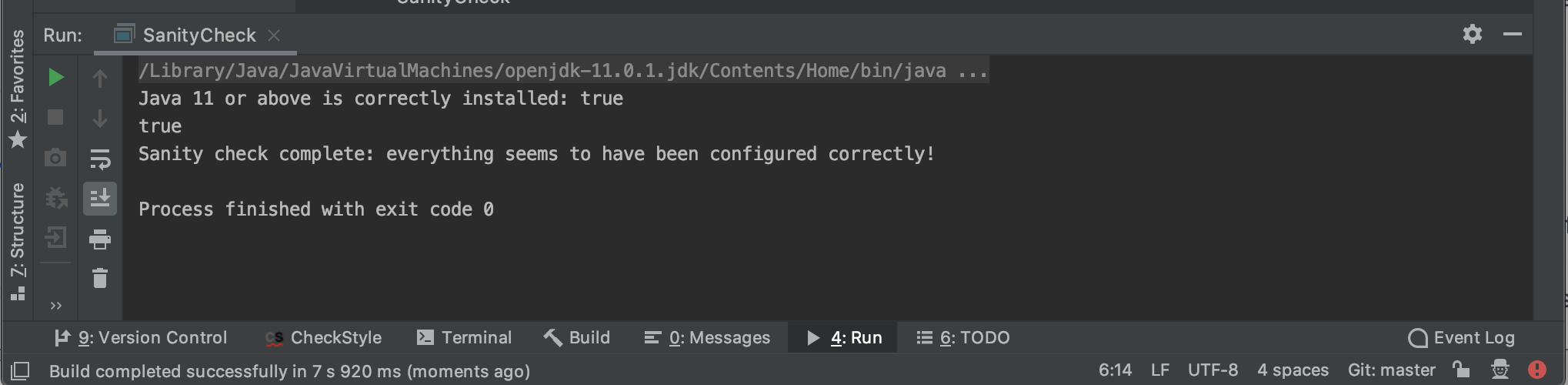Open the CheckStyle tool window
This screenshot has height=385, width=1568.
[x=323, y=337]
